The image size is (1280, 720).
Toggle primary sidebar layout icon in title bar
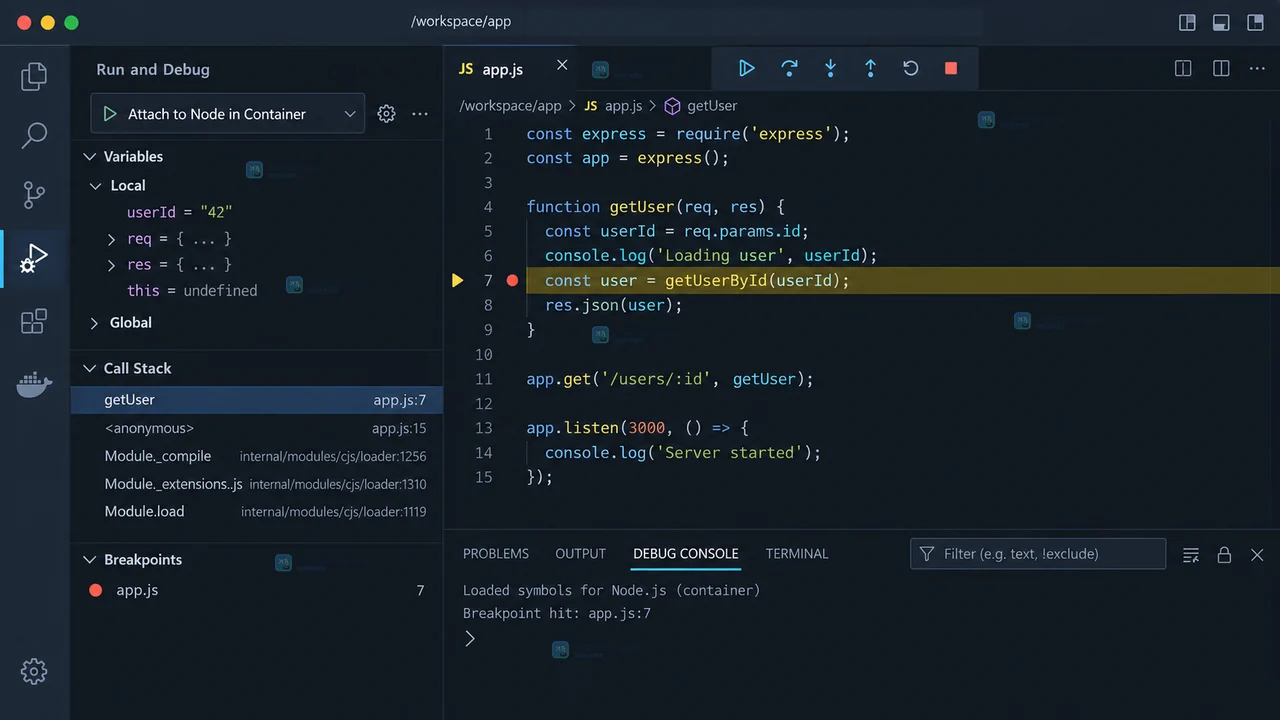point(1187,22)
